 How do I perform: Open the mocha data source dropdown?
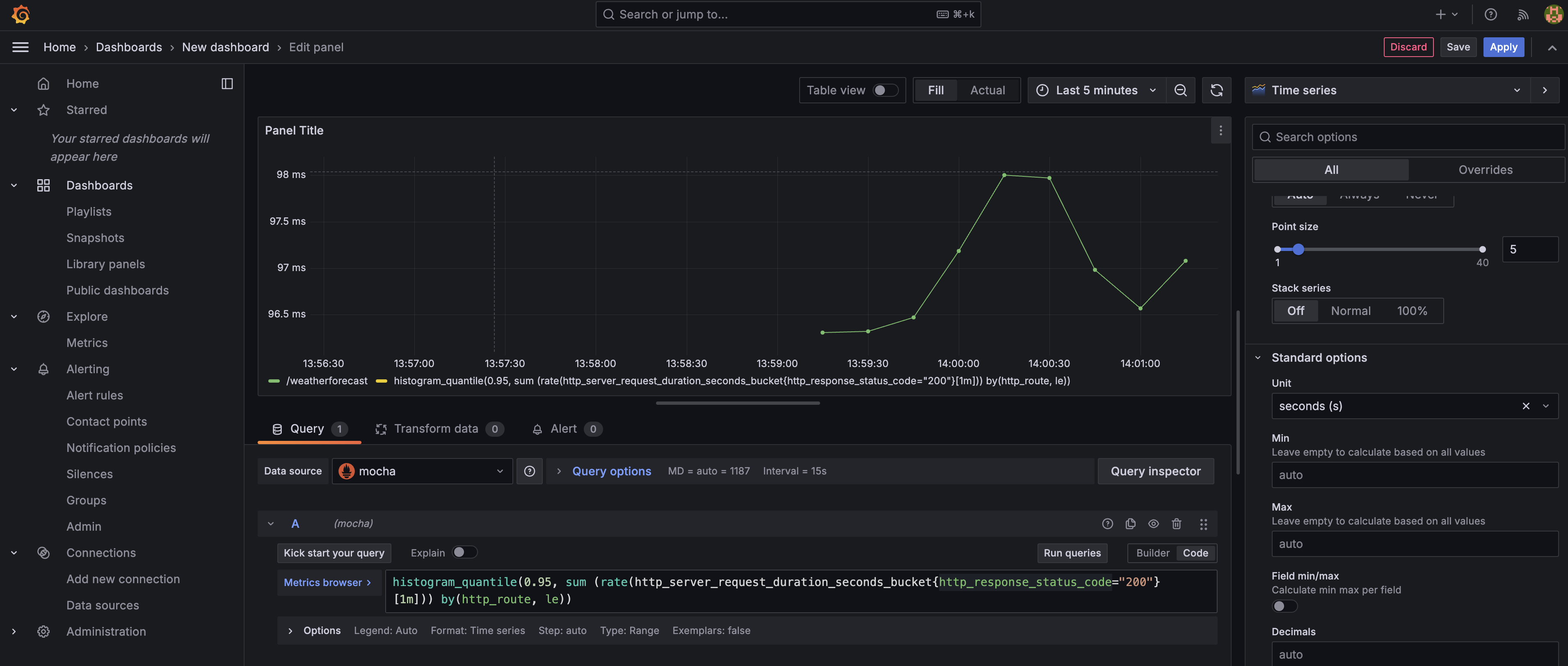(x=422, y=471)
